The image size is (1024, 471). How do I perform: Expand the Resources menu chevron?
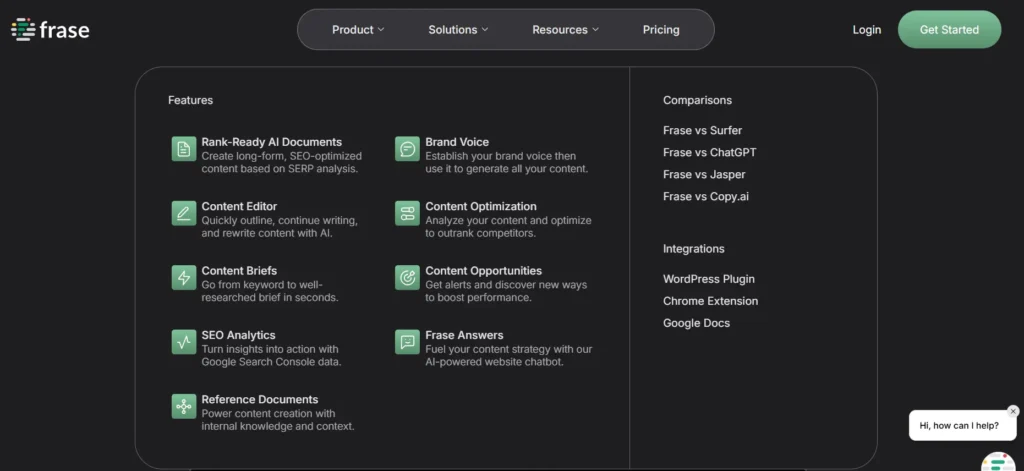595,29
